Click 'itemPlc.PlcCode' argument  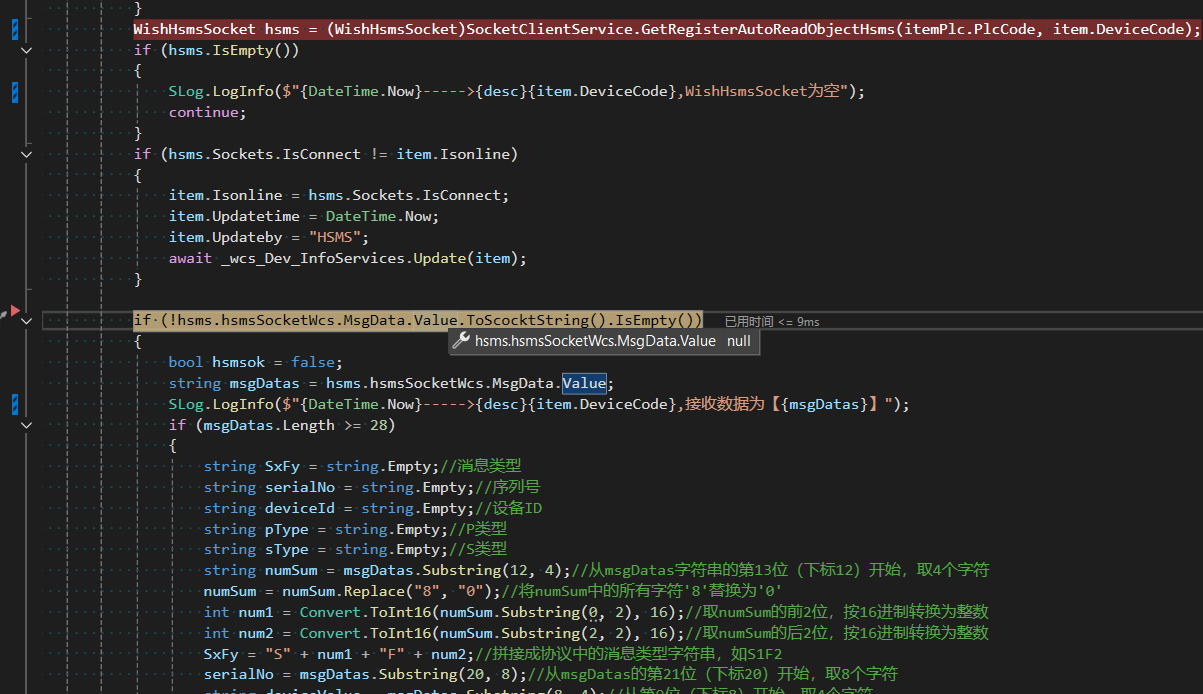click(969, 29)
